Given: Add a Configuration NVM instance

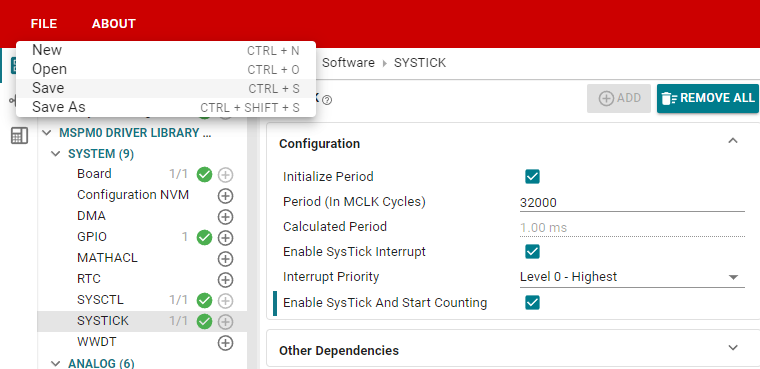Looking at the screenshot, I should (x=225, y=196).
